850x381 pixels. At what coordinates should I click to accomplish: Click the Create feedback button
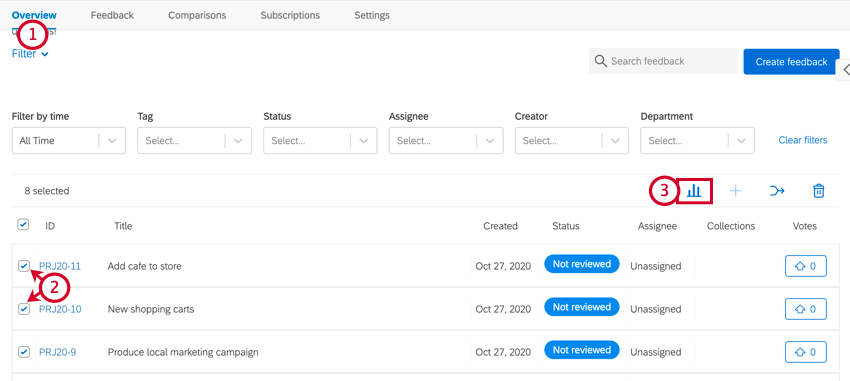point(791,62)
